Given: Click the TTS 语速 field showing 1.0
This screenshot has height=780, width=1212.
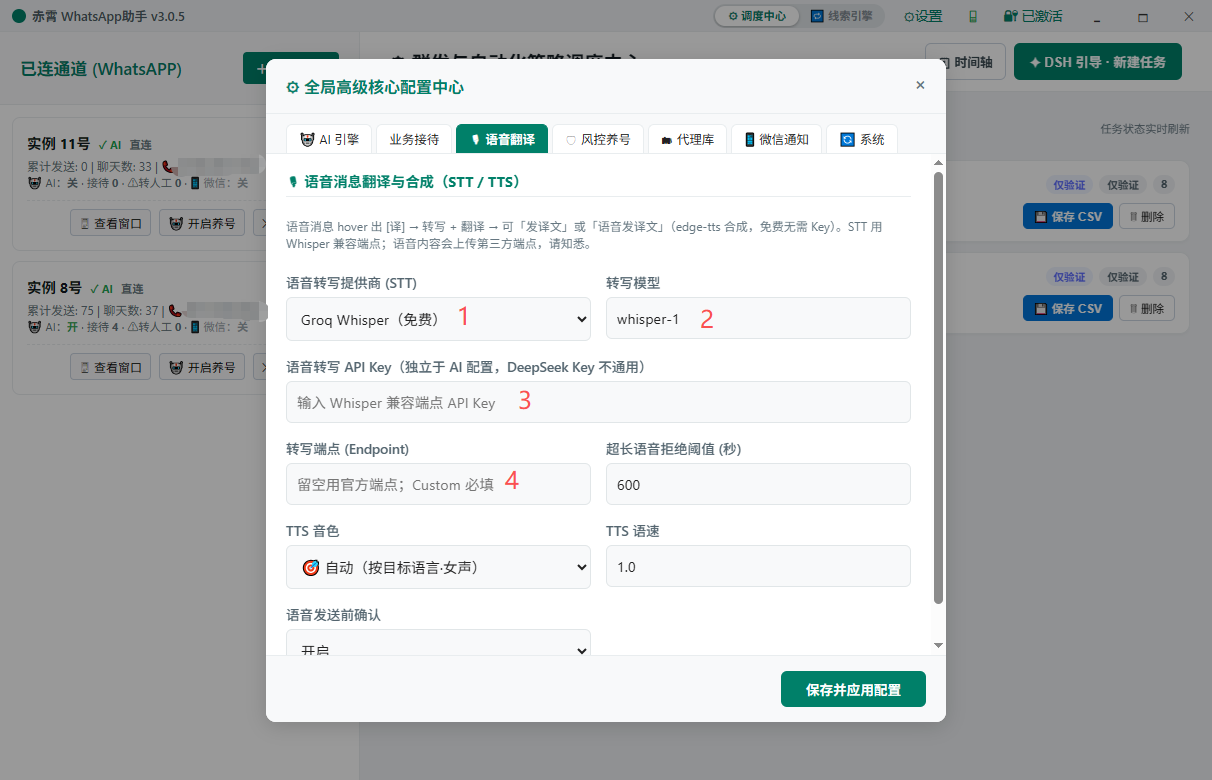Looking at the screenshot, I should (x=758, y=566).
